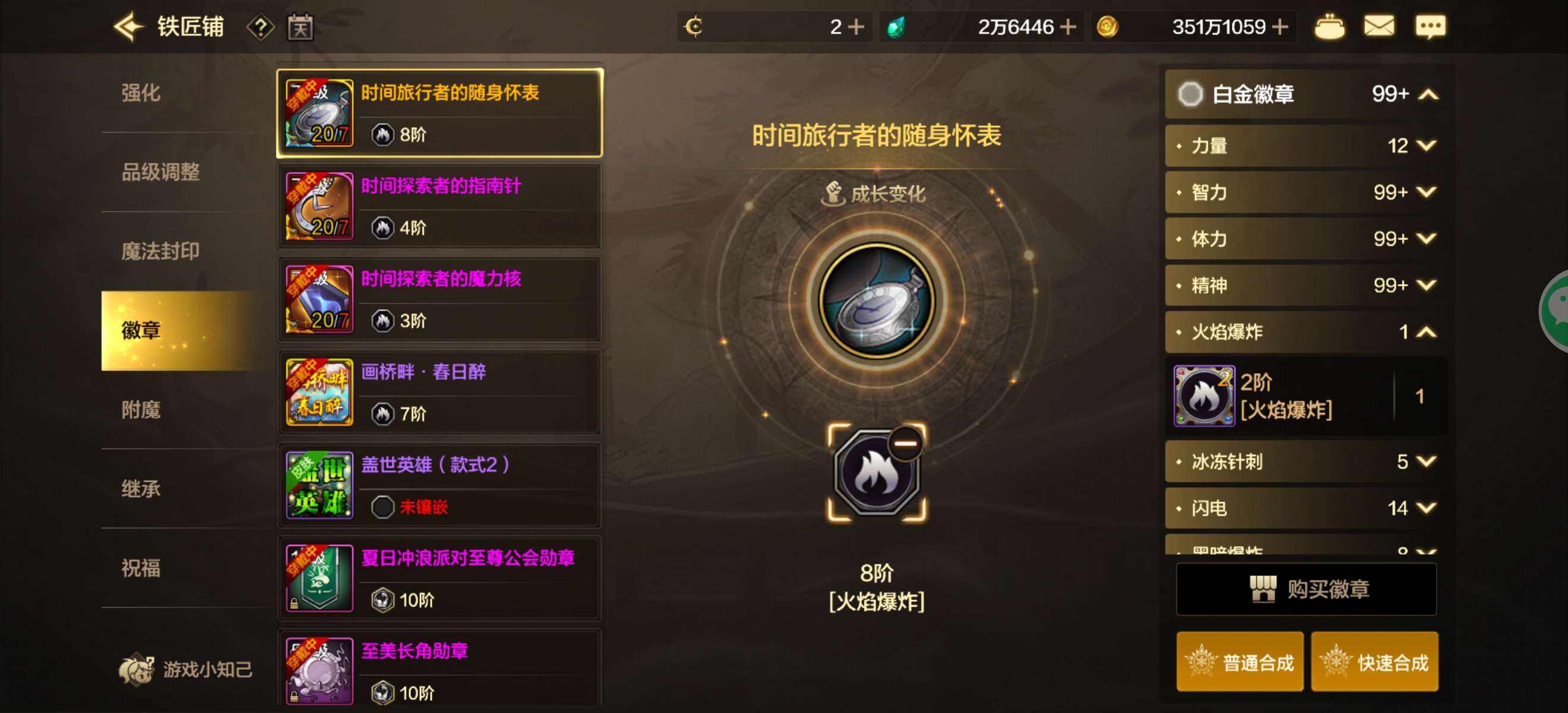The height and width of the screenshot is (713, 1568).
Task: Add gems using the plus beside 2万6446
Action: [1067, 27]
